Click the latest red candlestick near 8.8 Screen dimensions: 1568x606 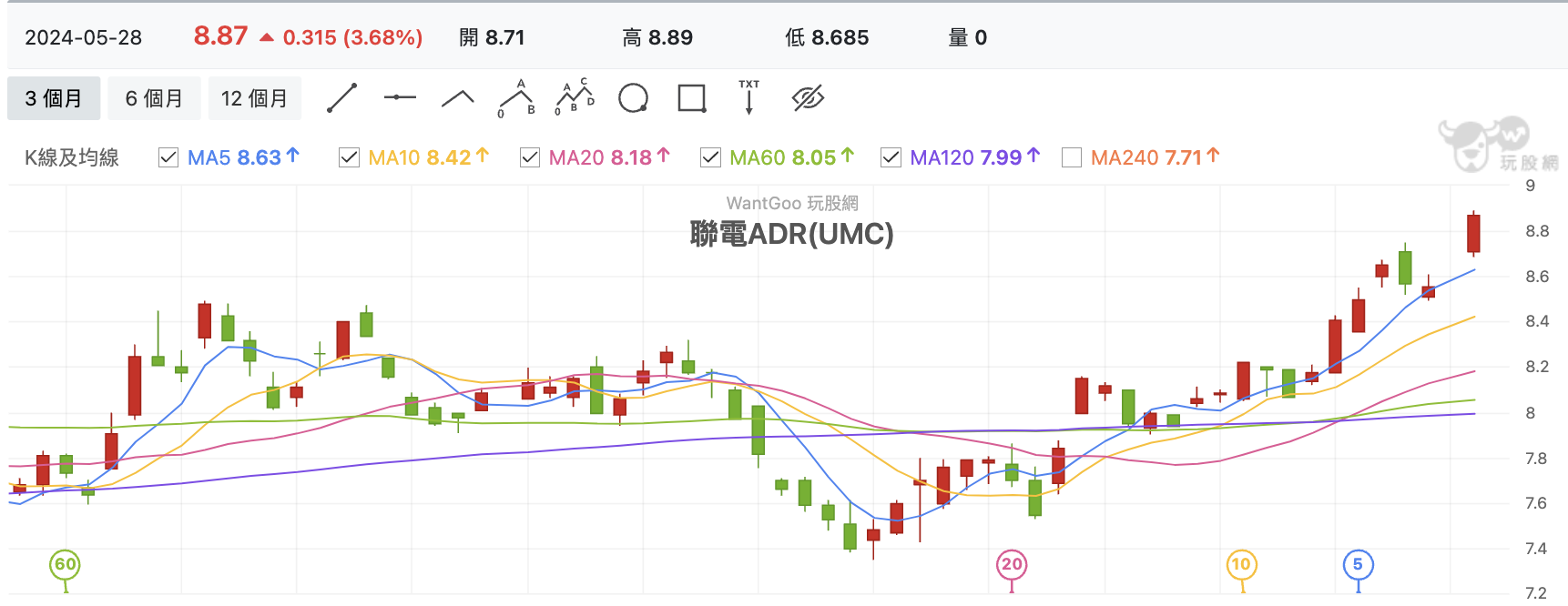[1473, 233]
